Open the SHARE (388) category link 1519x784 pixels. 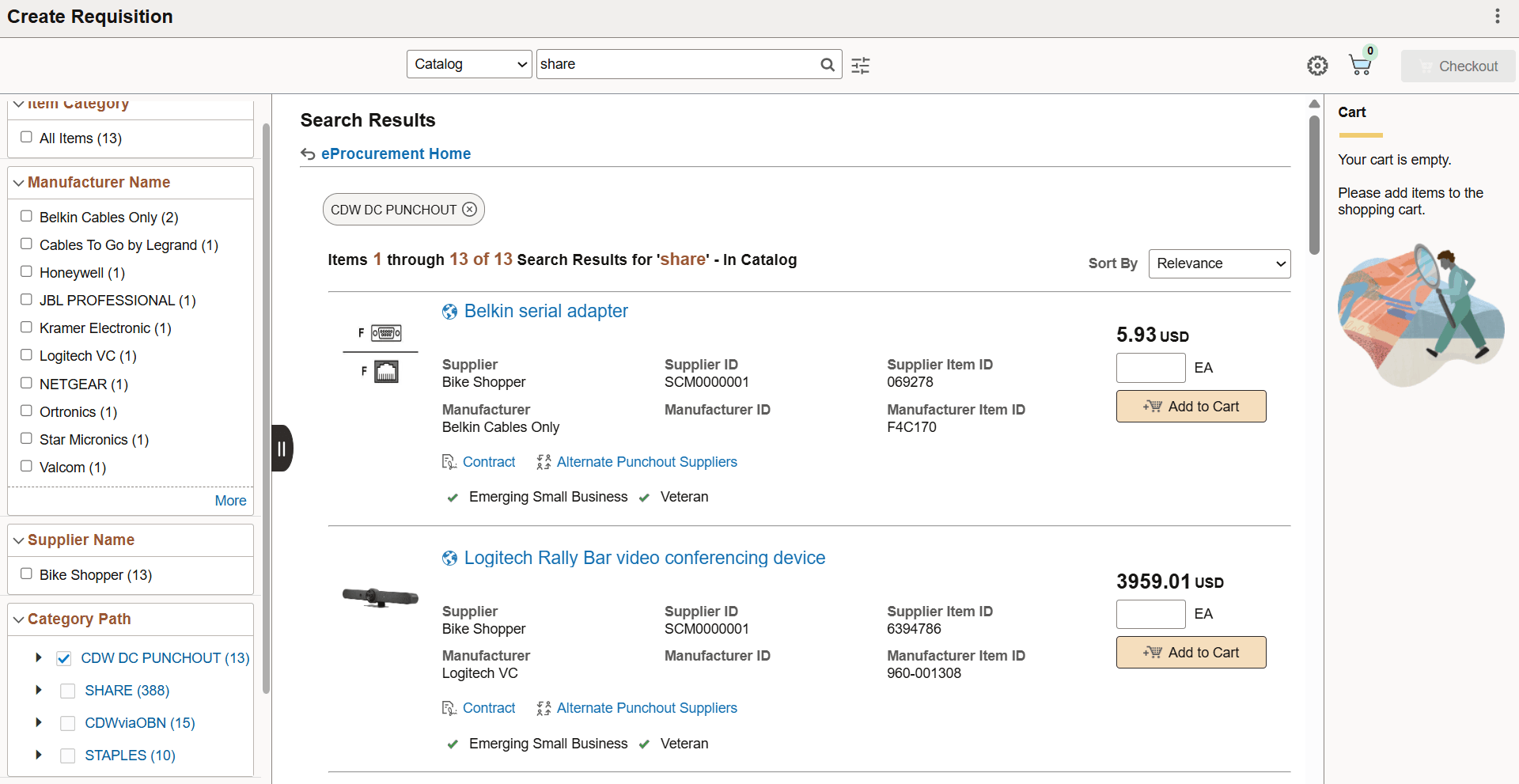click(127, 691)
